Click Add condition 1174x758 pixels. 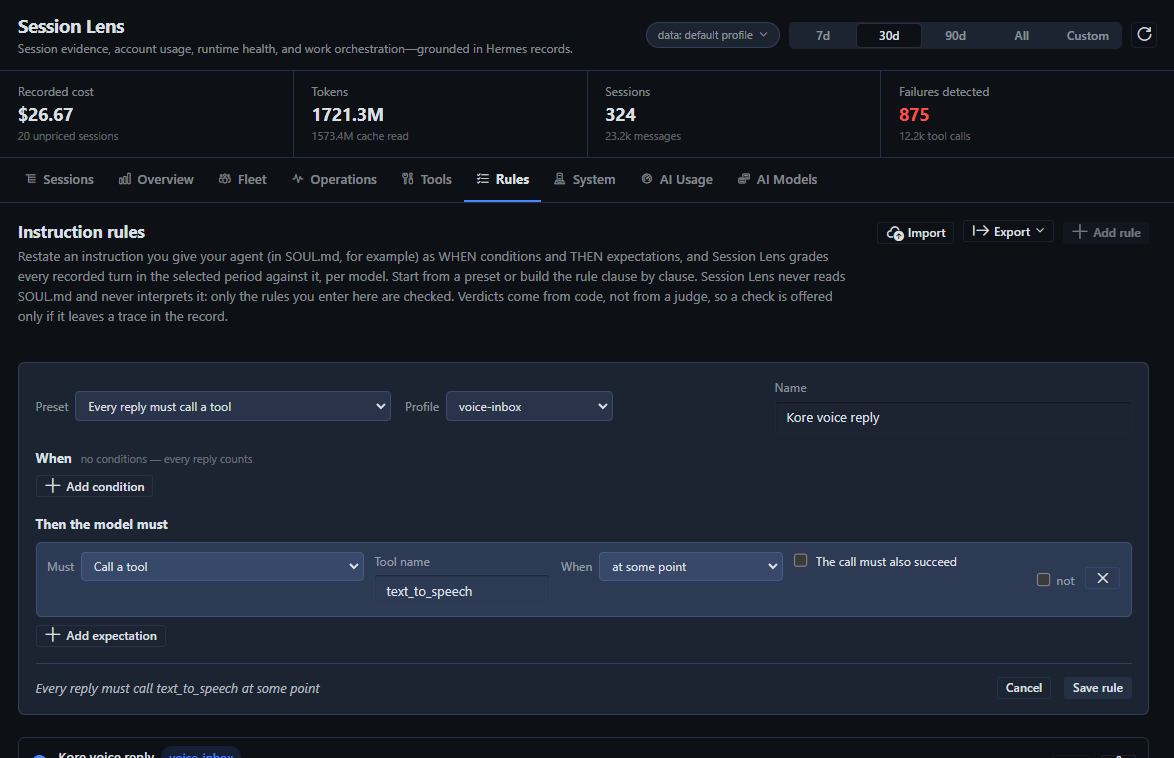94,486
